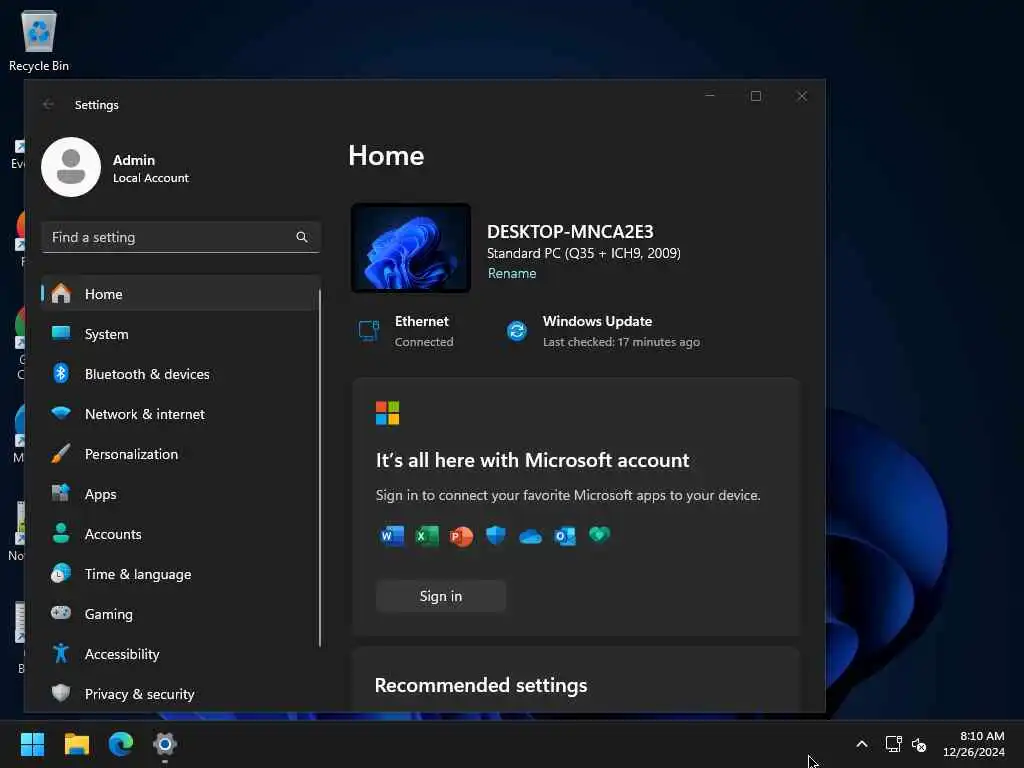Click the OneDrive cloud icon
This screenshot has width=1024, height=768.
[x=530, y=537]
